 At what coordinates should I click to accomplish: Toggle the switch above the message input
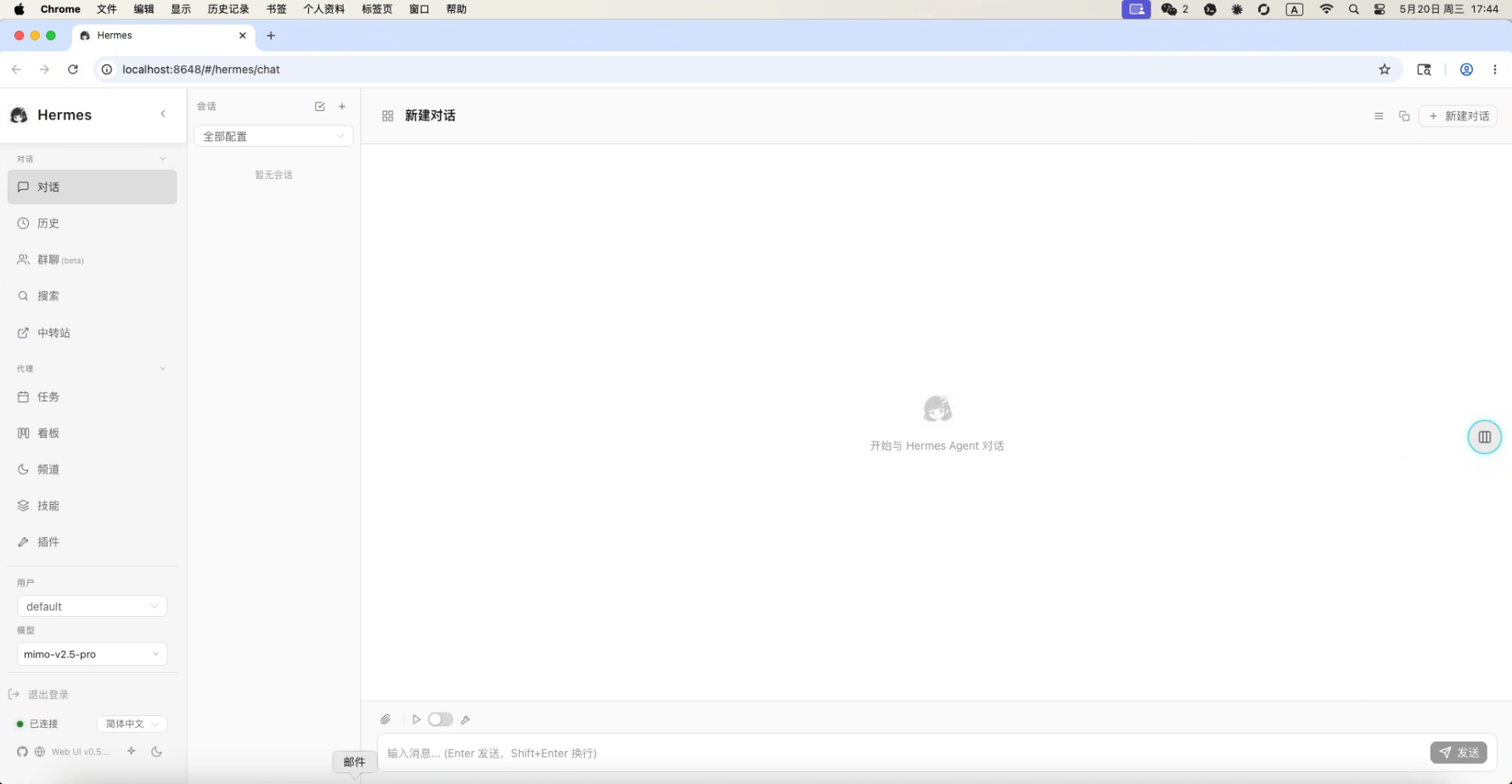coord(441,720)
